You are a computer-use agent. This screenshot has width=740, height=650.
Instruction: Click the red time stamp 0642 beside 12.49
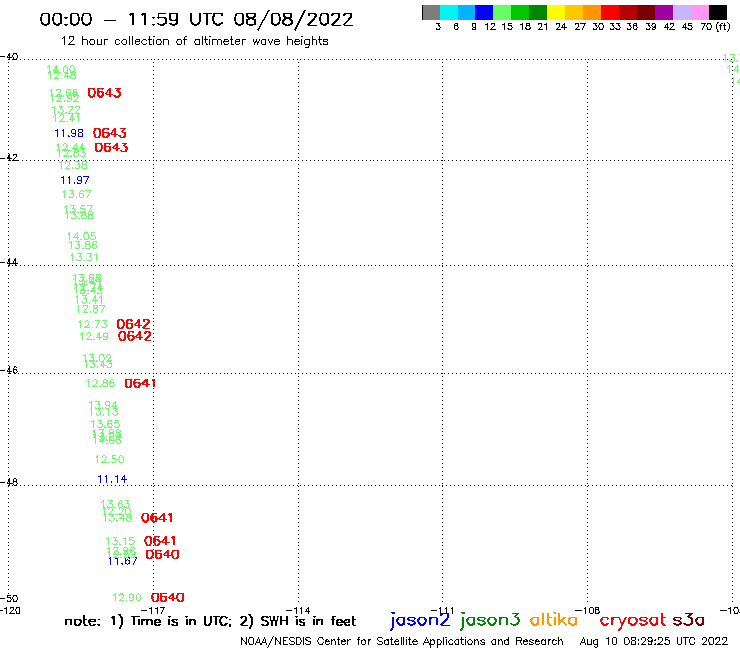(135, 336)
